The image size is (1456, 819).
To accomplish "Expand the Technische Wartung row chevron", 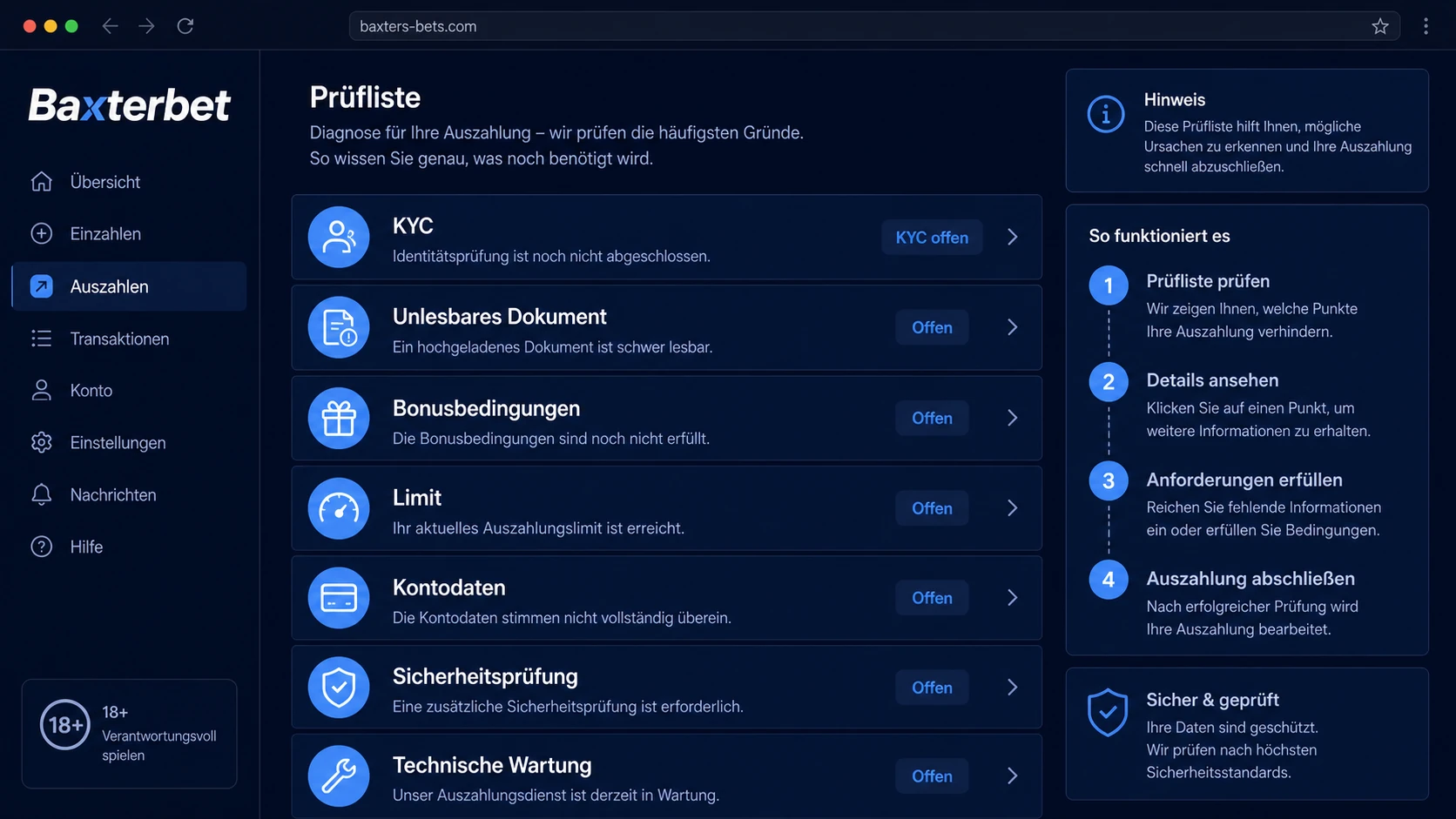I will click(x=1013, y=776).
